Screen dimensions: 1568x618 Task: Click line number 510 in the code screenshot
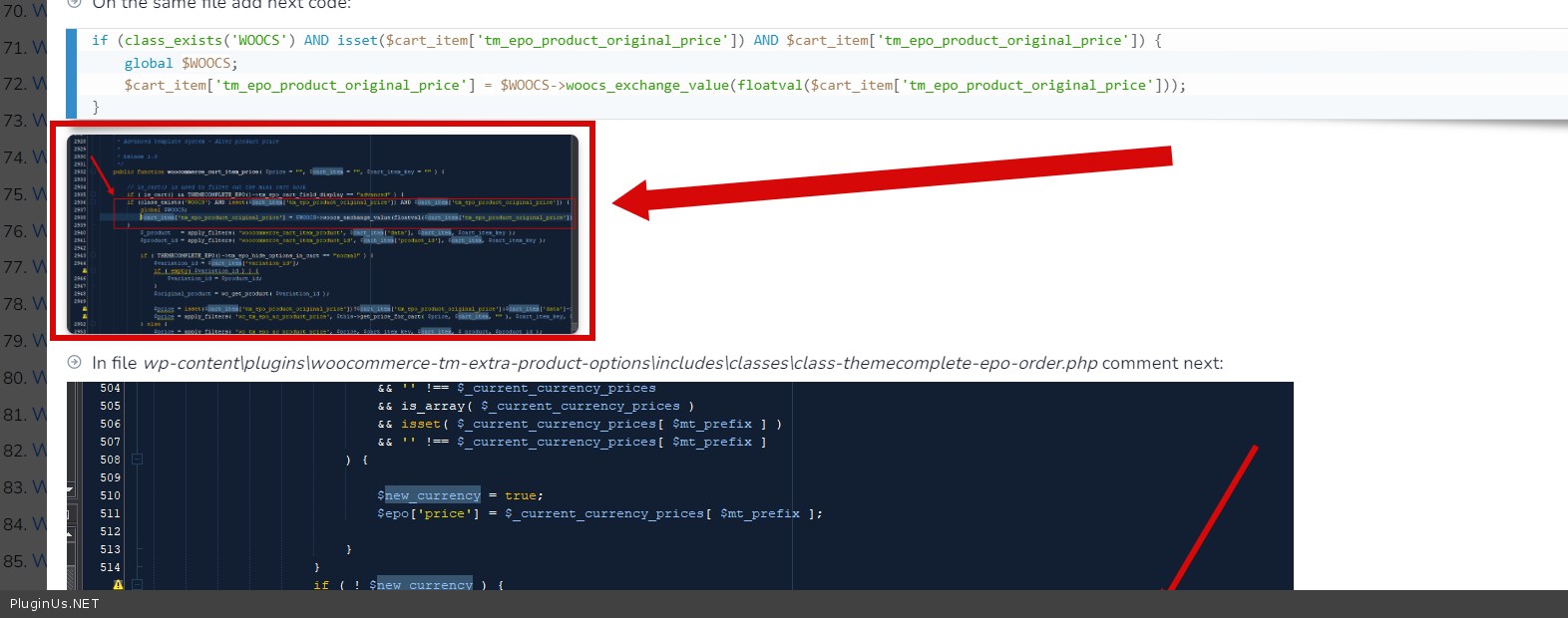pos(110,495)
